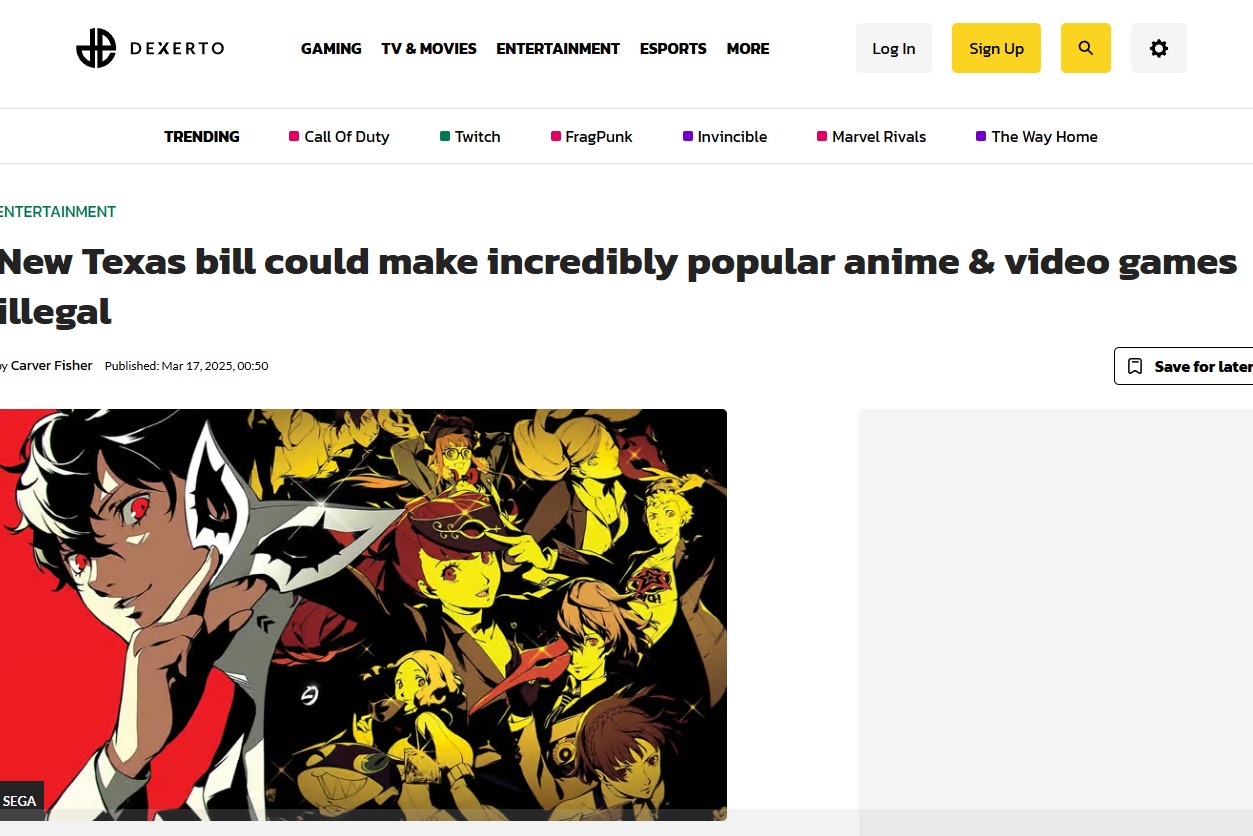Click the Persona 5 article image

(x=363, y=614)
